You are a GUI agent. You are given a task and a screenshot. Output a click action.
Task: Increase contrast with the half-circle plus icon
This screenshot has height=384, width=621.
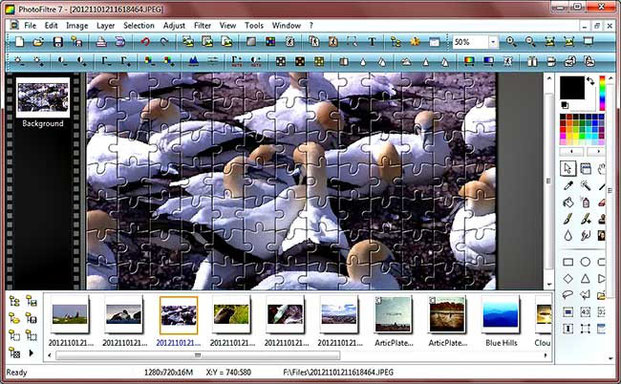point(82,61)
